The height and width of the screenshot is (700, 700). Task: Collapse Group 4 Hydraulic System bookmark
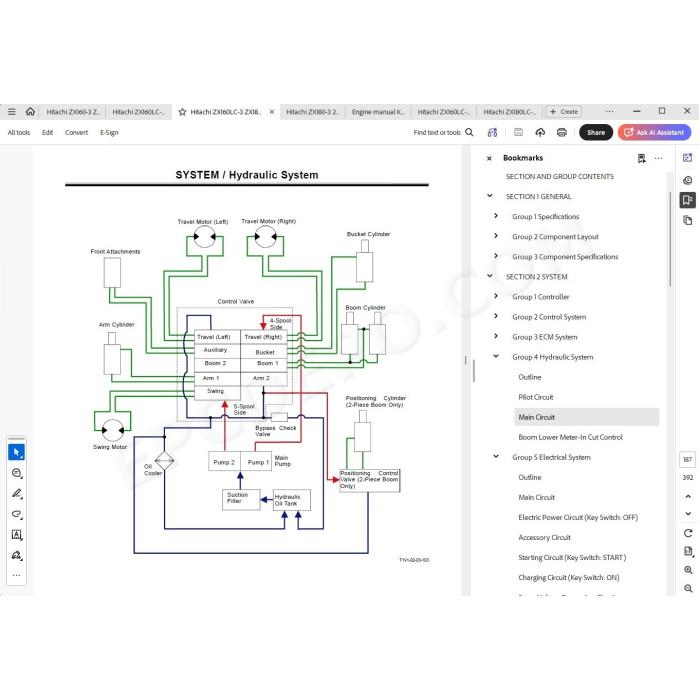click(x=496, y=356)
